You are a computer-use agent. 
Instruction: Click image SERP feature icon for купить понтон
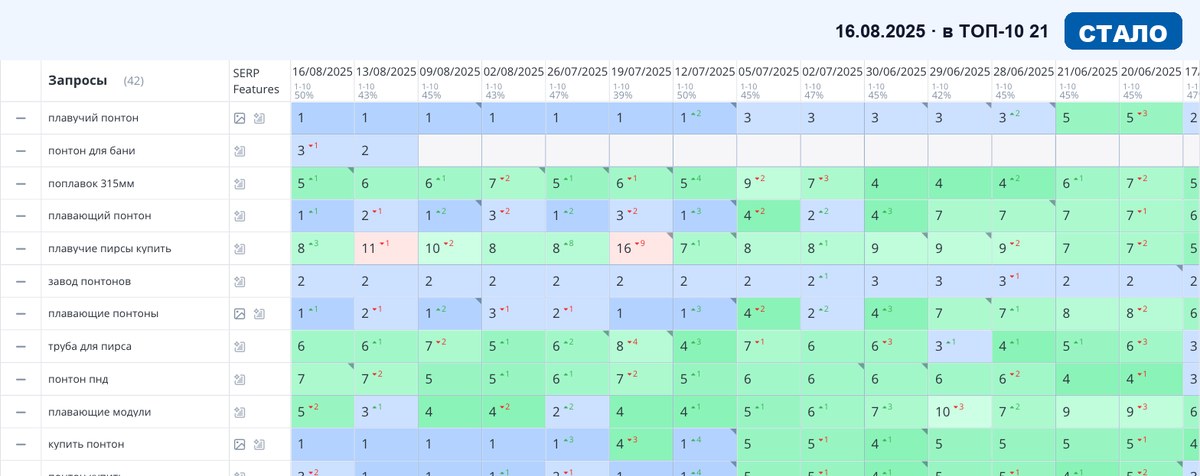click(239, 444)
